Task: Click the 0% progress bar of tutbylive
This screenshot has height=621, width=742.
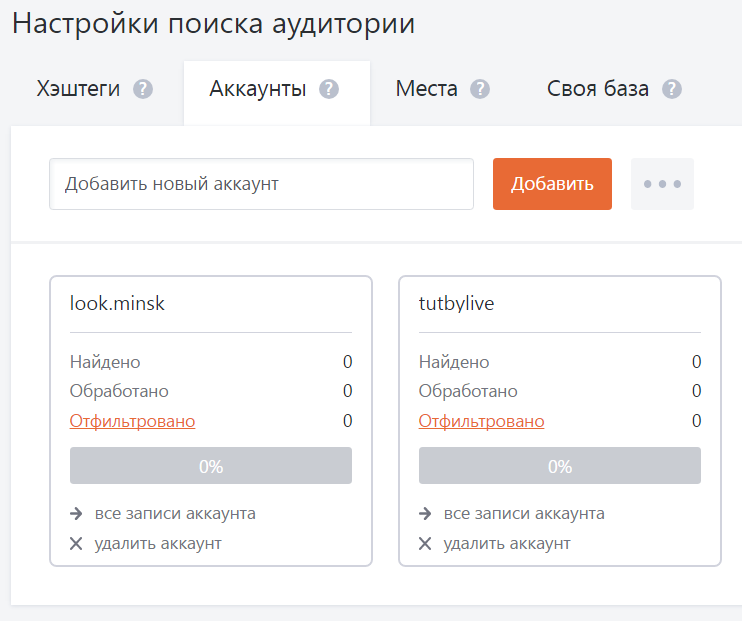Action: (x=560, y=466)
